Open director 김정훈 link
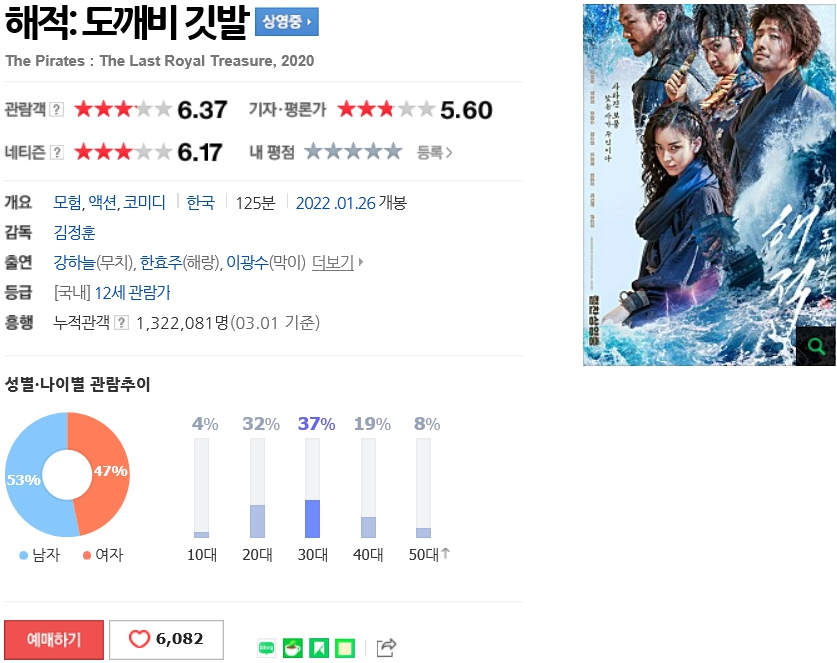The height and width of the screenshot is (663, 837). pyautogui.click(x=74, y=232)
